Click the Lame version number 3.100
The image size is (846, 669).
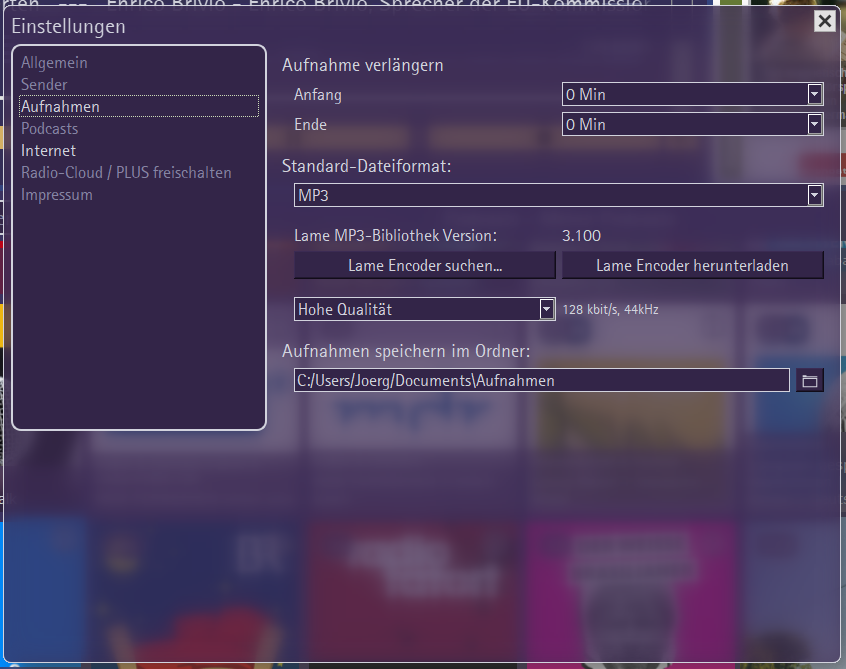click(581, 237)
